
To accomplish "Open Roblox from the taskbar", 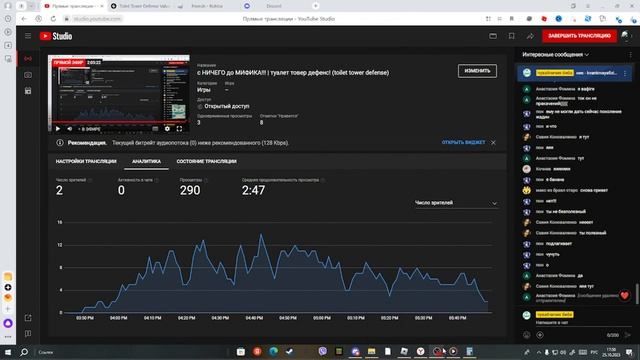I will click(x=404, y=351).
